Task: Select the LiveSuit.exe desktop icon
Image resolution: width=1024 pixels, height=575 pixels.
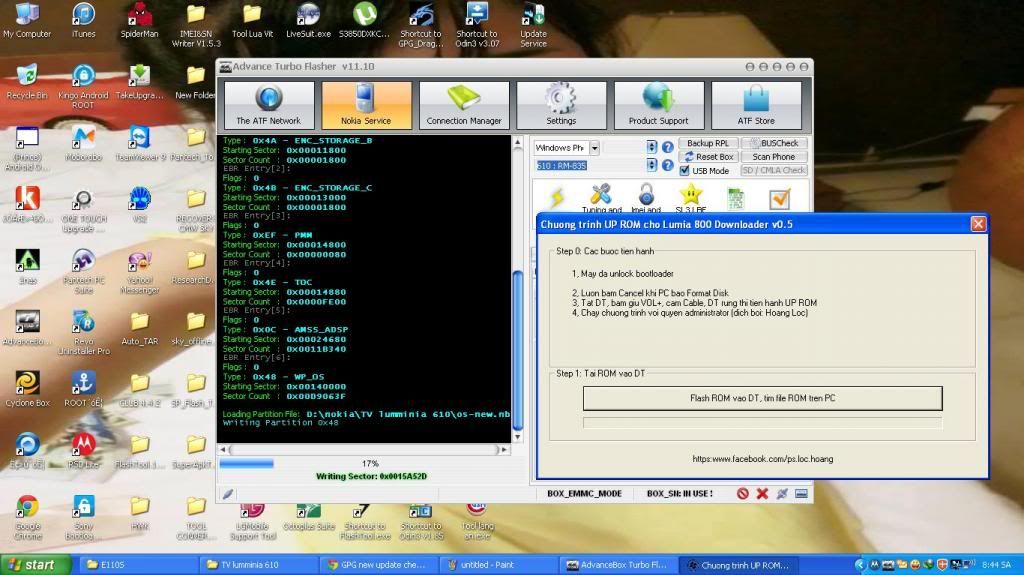Action: [x=308, y=21]
